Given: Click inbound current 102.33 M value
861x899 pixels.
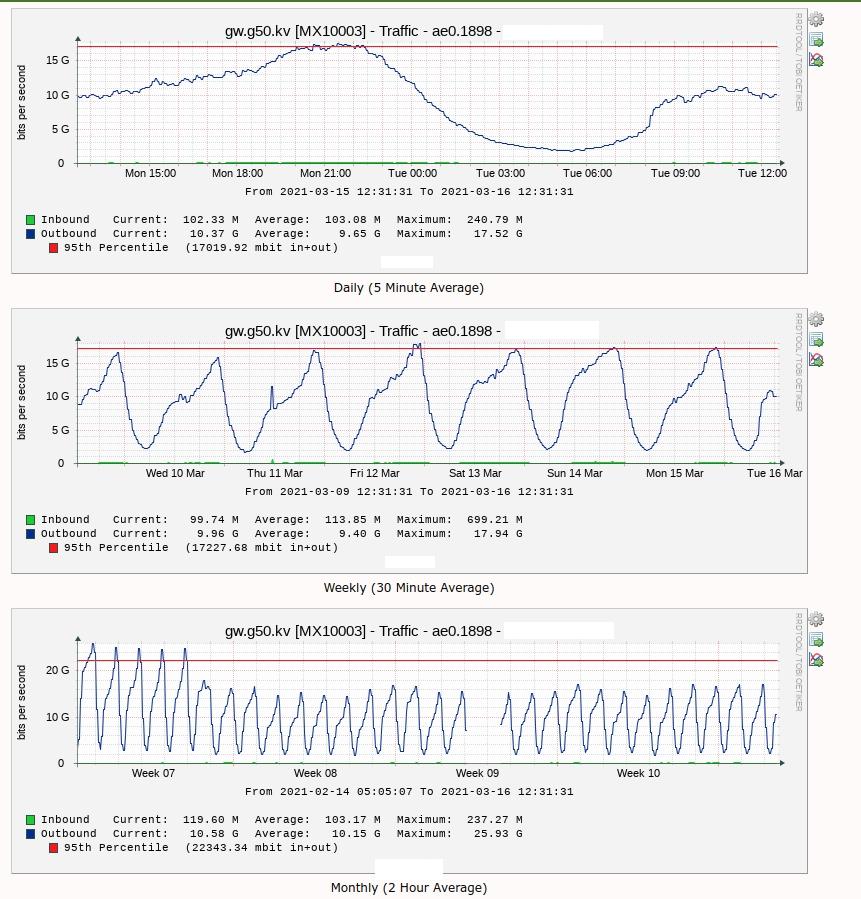Looking at the screenshot, I should pos(210,220).
